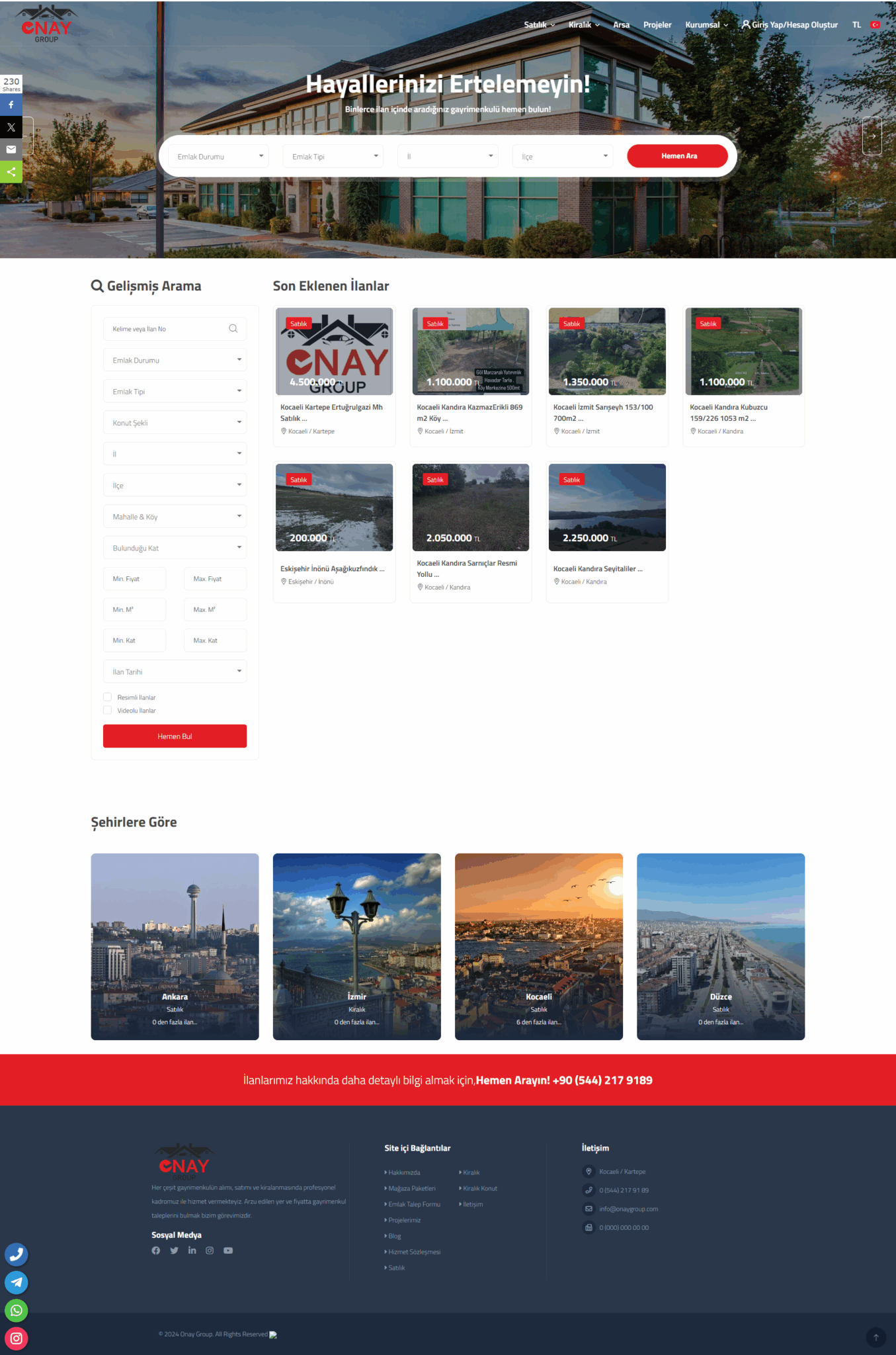This screenshot has width=896, height=1355.
Task: Click the footer email envelope icon
Action: 589,1209
